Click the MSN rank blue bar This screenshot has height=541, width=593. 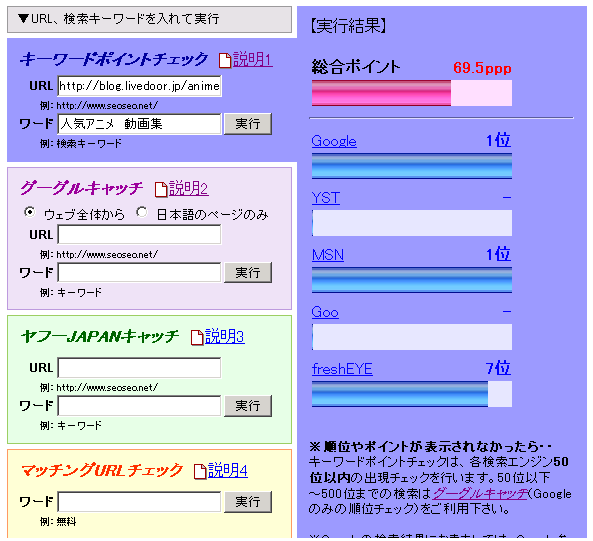pos(412,280)
